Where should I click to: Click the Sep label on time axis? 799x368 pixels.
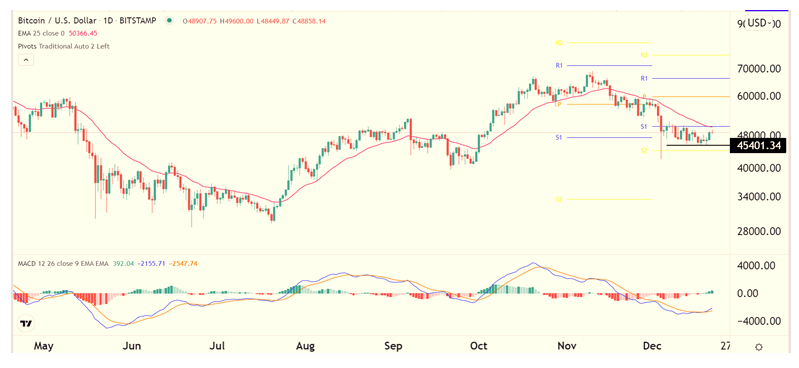click(394, 347)
